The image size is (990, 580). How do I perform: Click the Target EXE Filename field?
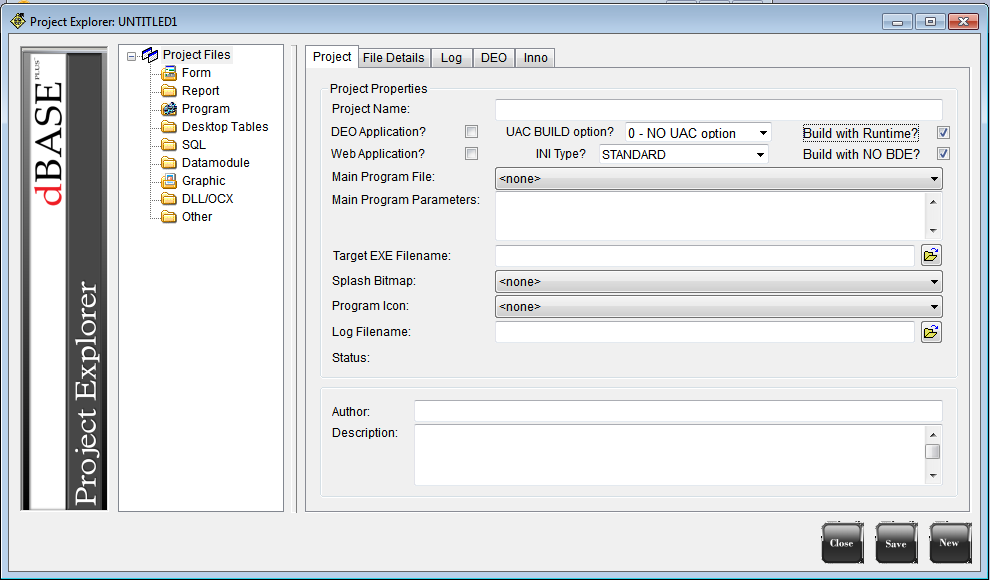(x=705, y=256)
